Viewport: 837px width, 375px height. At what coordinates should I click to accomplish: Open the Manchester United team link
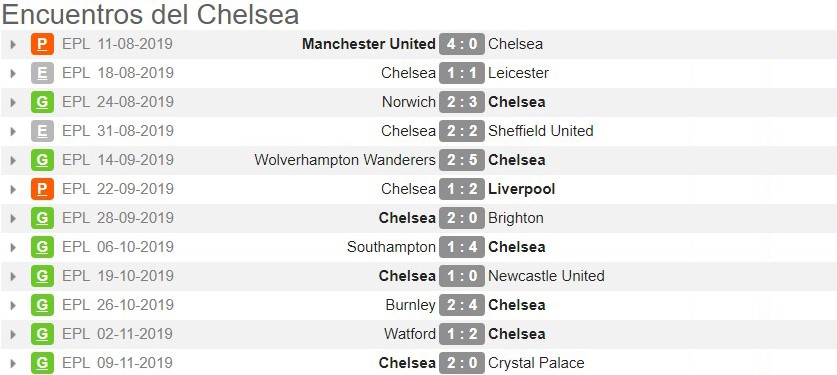[x=369, y=44]
